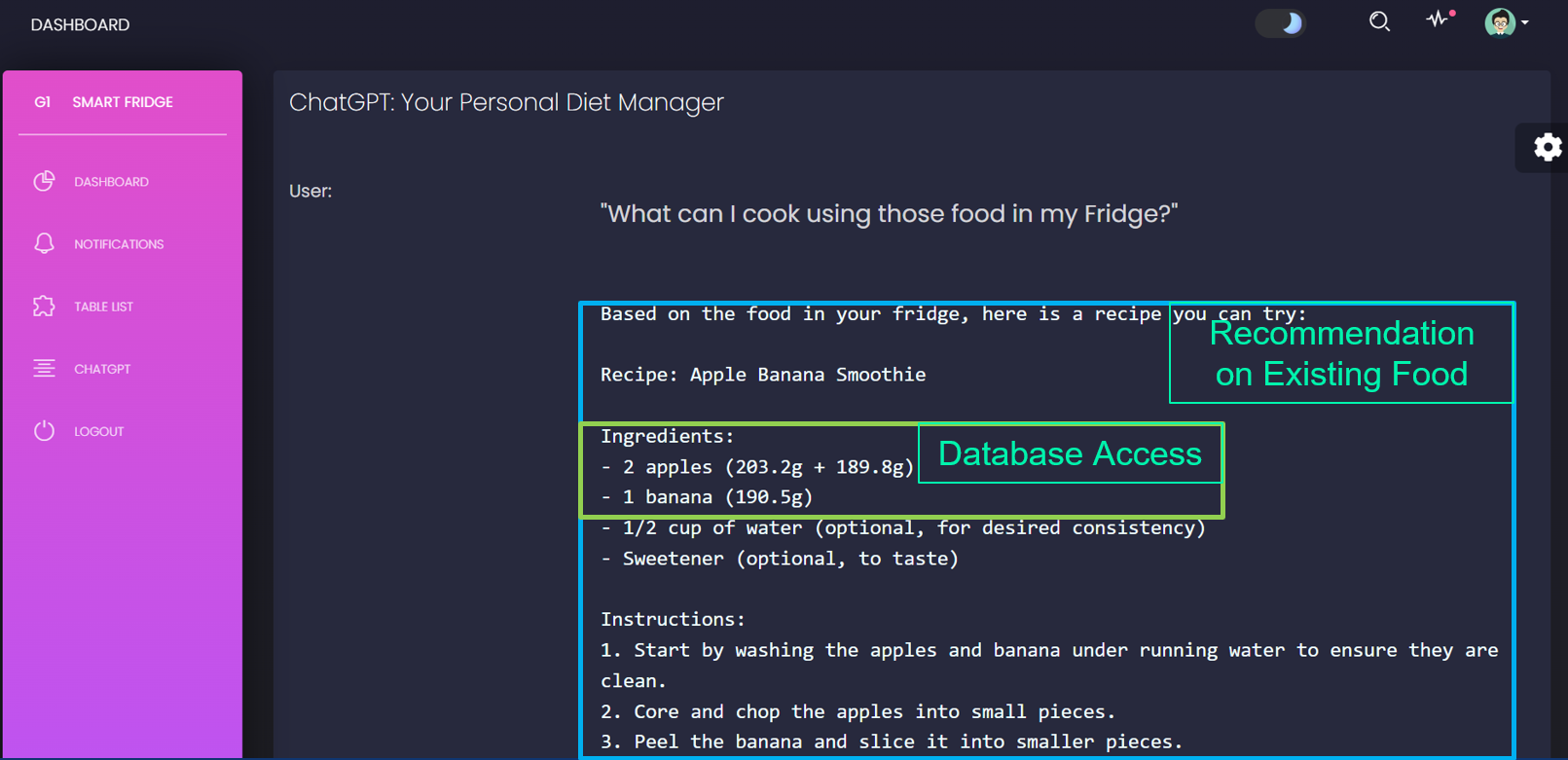
Task: Open the ChatGPT page label in sidebar
Action: (102, 369)
